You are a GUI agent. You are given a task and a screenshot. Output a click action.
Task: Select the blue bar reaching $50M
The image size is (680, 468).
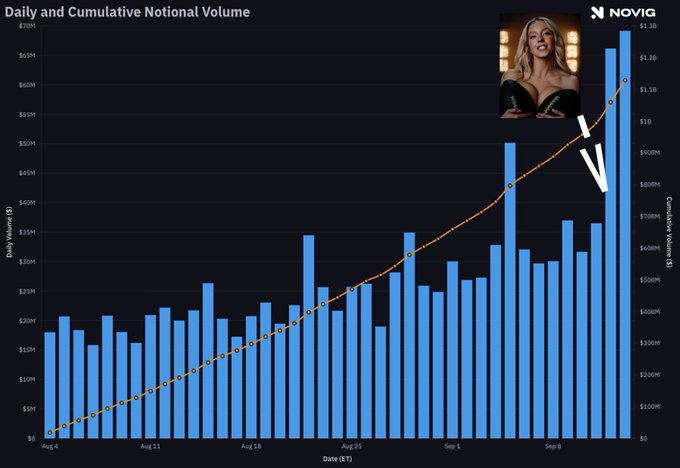[x=510, y=290]
